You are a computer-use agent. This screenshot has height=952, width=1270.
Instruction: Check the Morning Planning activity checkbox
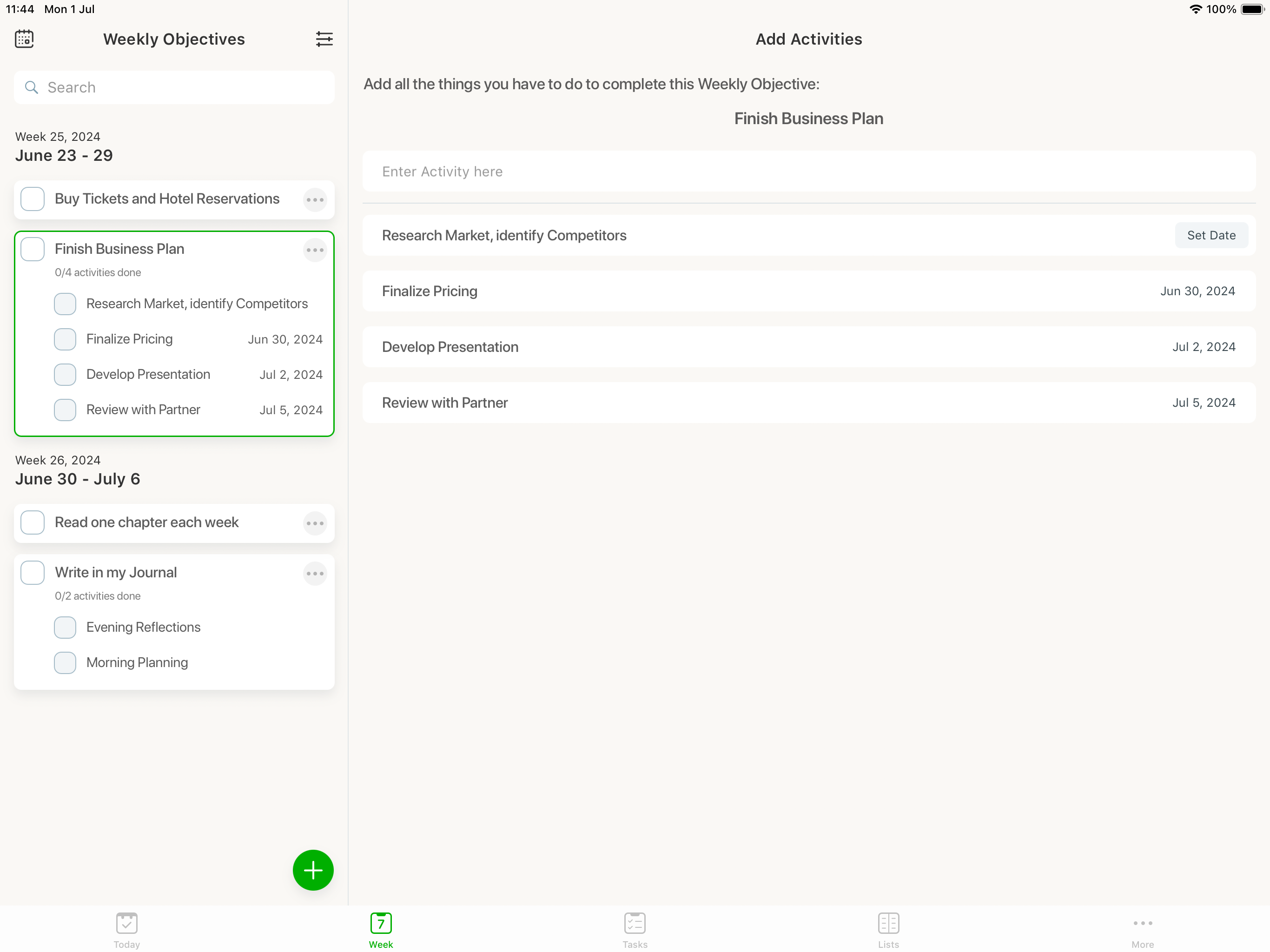tap(65, 662)
